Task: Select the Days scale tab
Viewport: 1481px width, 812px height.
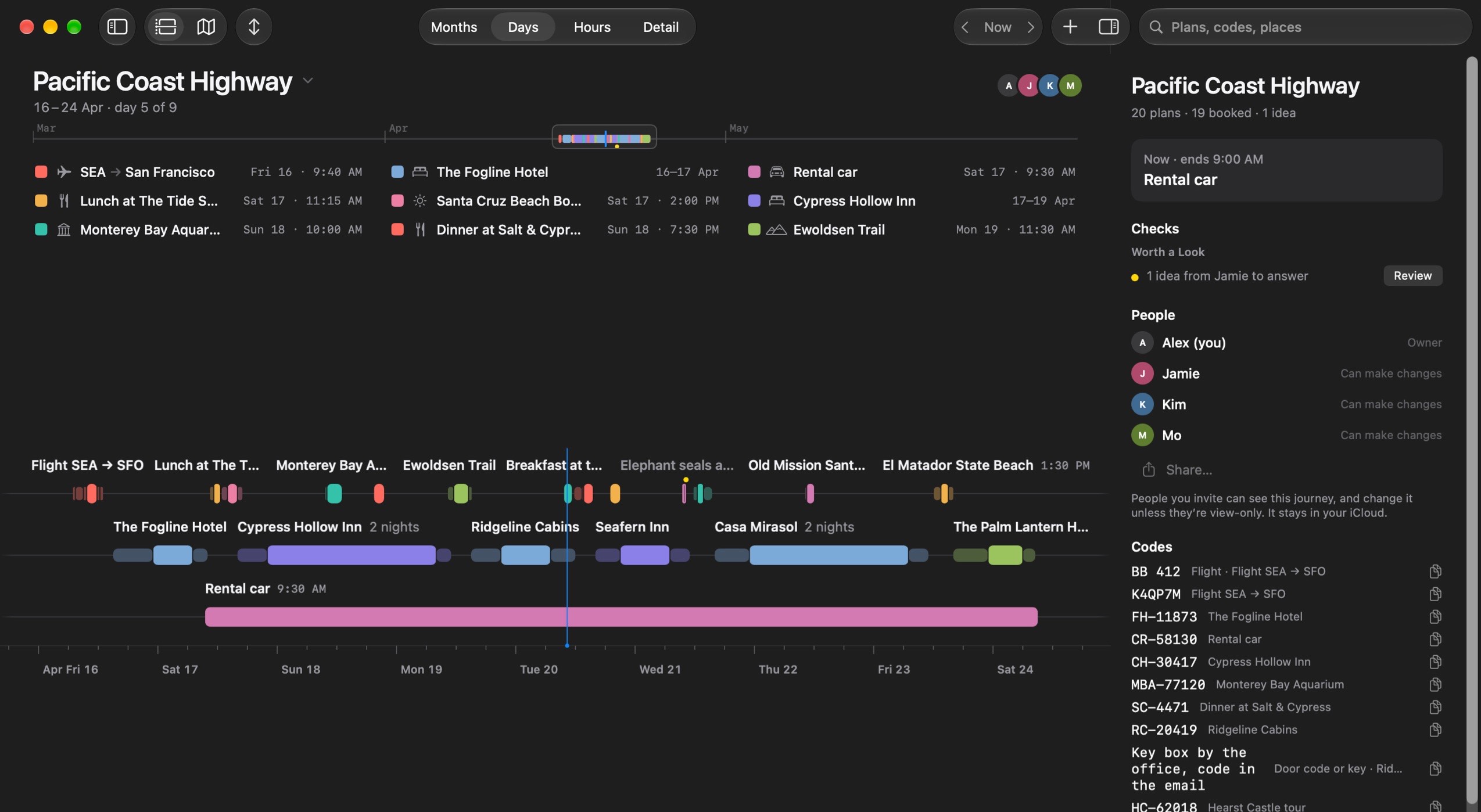Action: tap(523, 27)
